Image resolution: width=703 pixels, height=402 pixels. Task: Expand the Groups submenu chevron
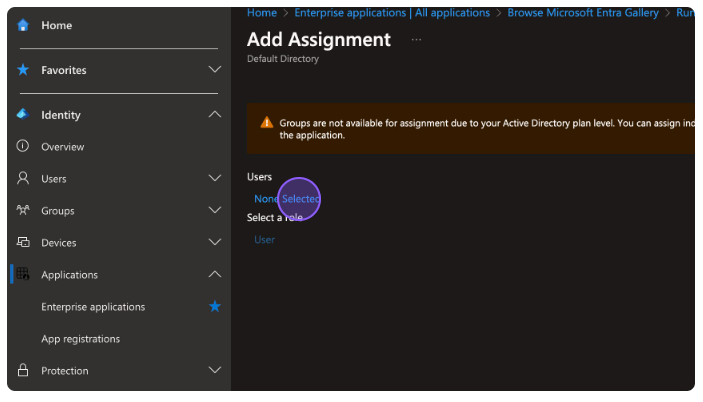(214, 211)
